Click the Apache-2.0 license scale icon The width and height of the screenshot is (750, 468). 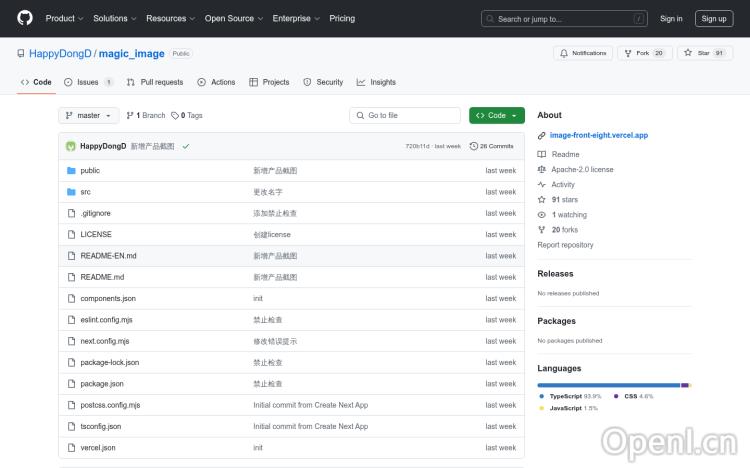click(542, 169)
